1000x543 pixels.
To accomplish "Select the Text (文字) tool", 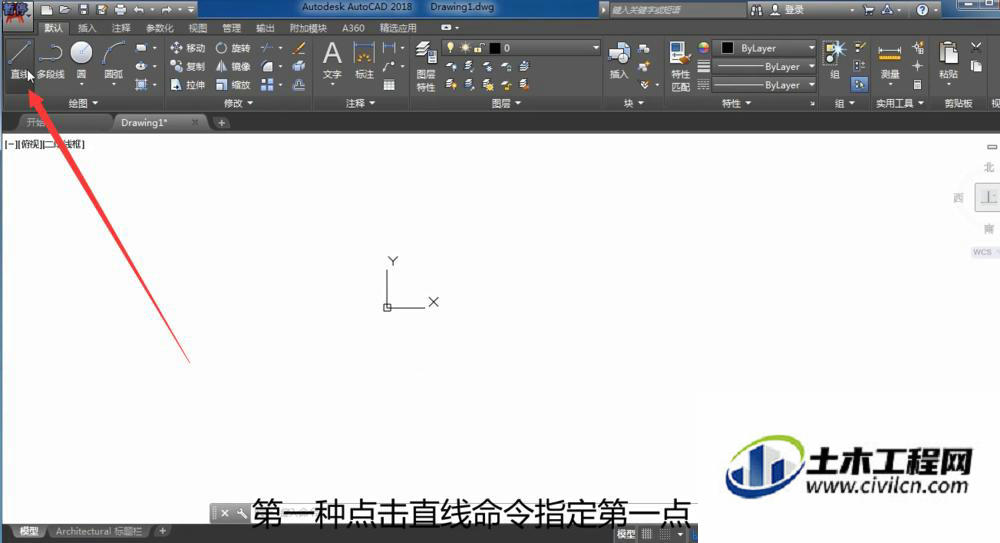I will click(332, 61).
